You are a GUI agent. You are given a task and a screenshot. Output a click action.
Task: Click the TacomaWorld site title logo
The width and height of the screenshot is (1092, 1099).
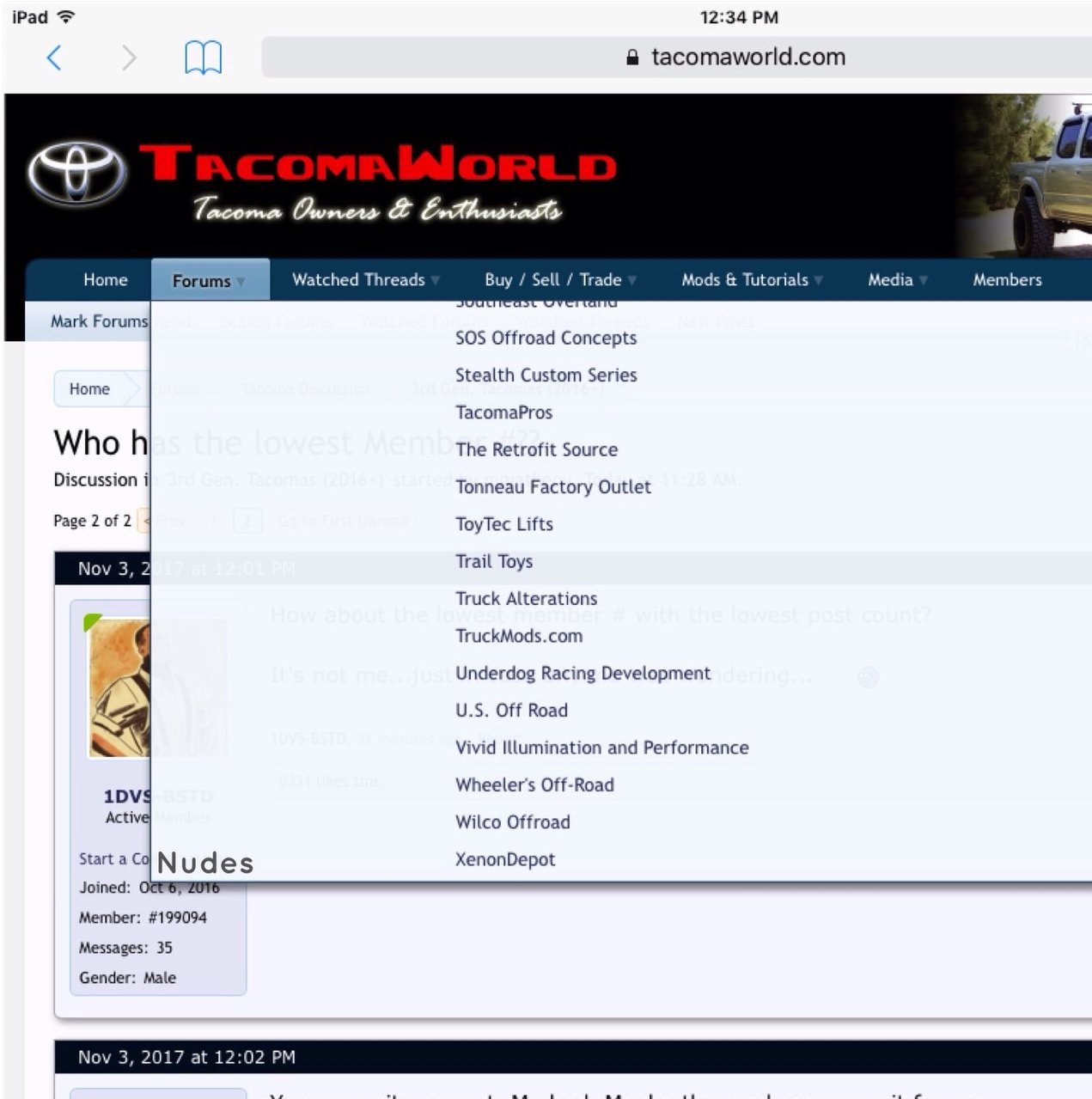(x=378, y=163)
